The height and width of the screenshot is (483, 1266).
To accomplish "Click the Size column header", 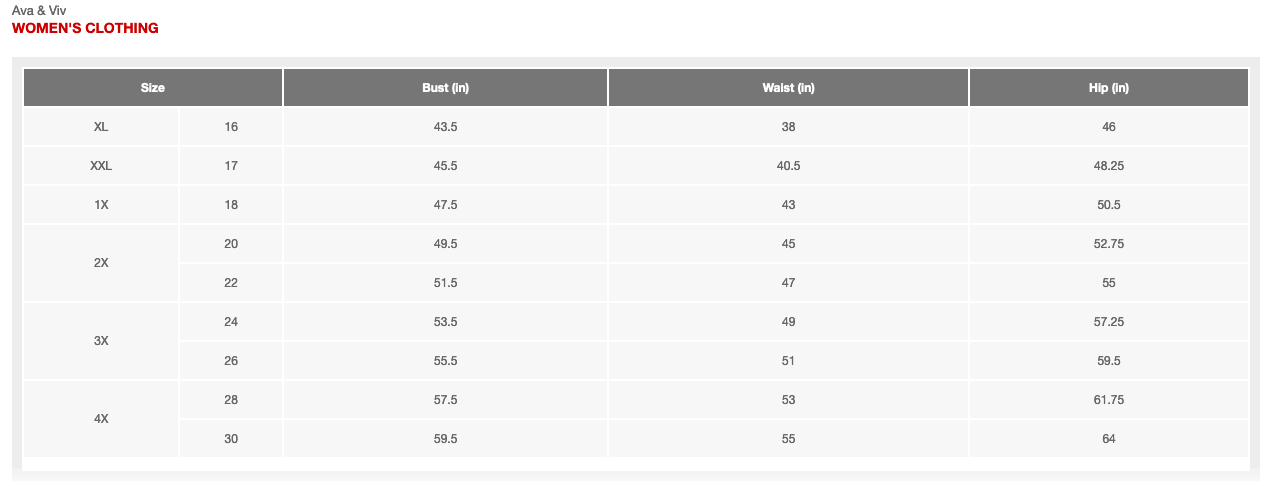I will point(153,87).
